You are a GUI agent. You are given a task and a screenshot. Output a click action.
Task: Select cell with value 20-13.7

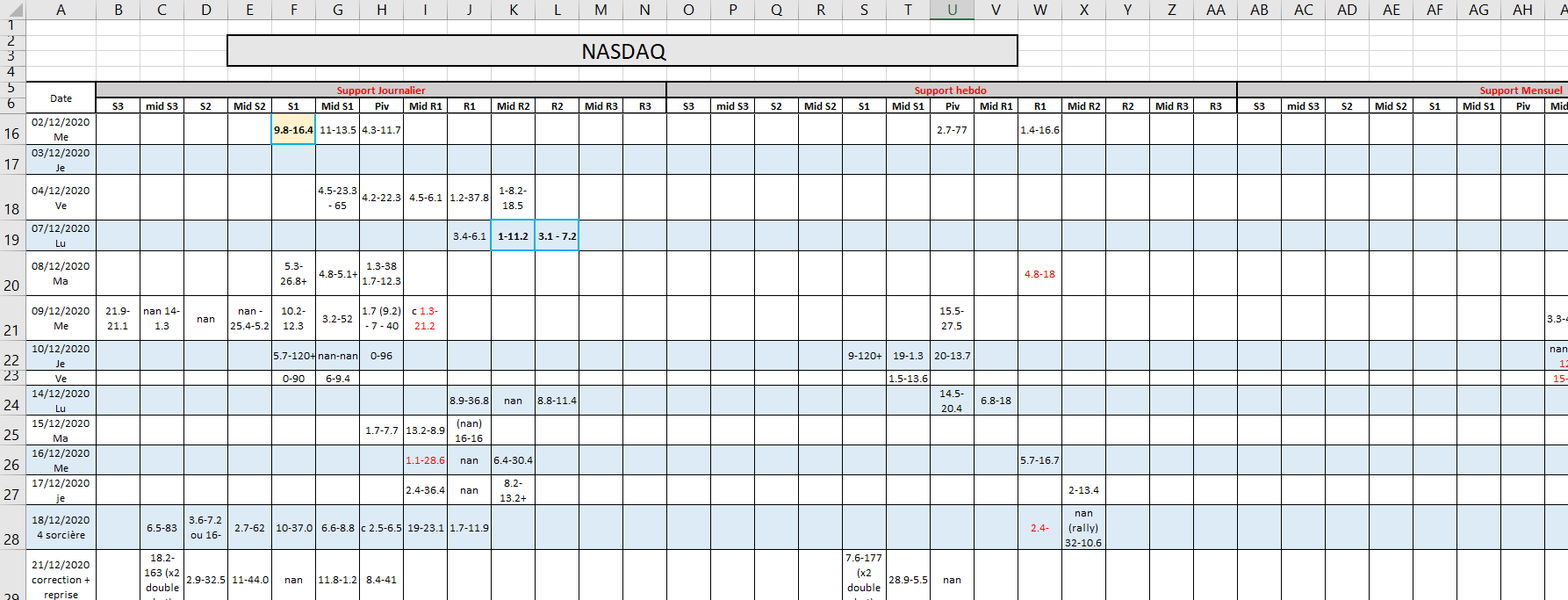(952, 356)
